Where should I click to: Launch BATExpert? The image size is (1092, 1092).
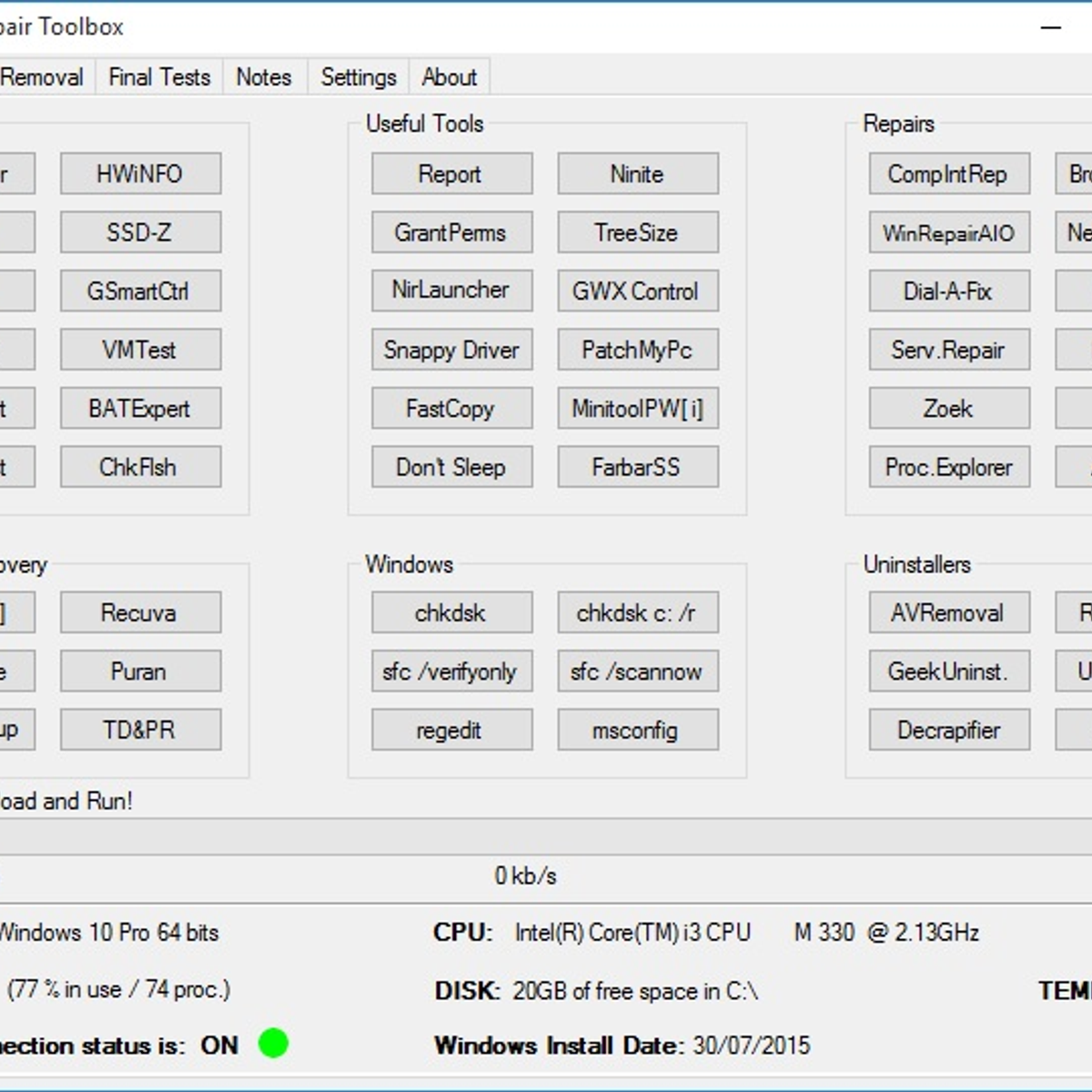141,409
